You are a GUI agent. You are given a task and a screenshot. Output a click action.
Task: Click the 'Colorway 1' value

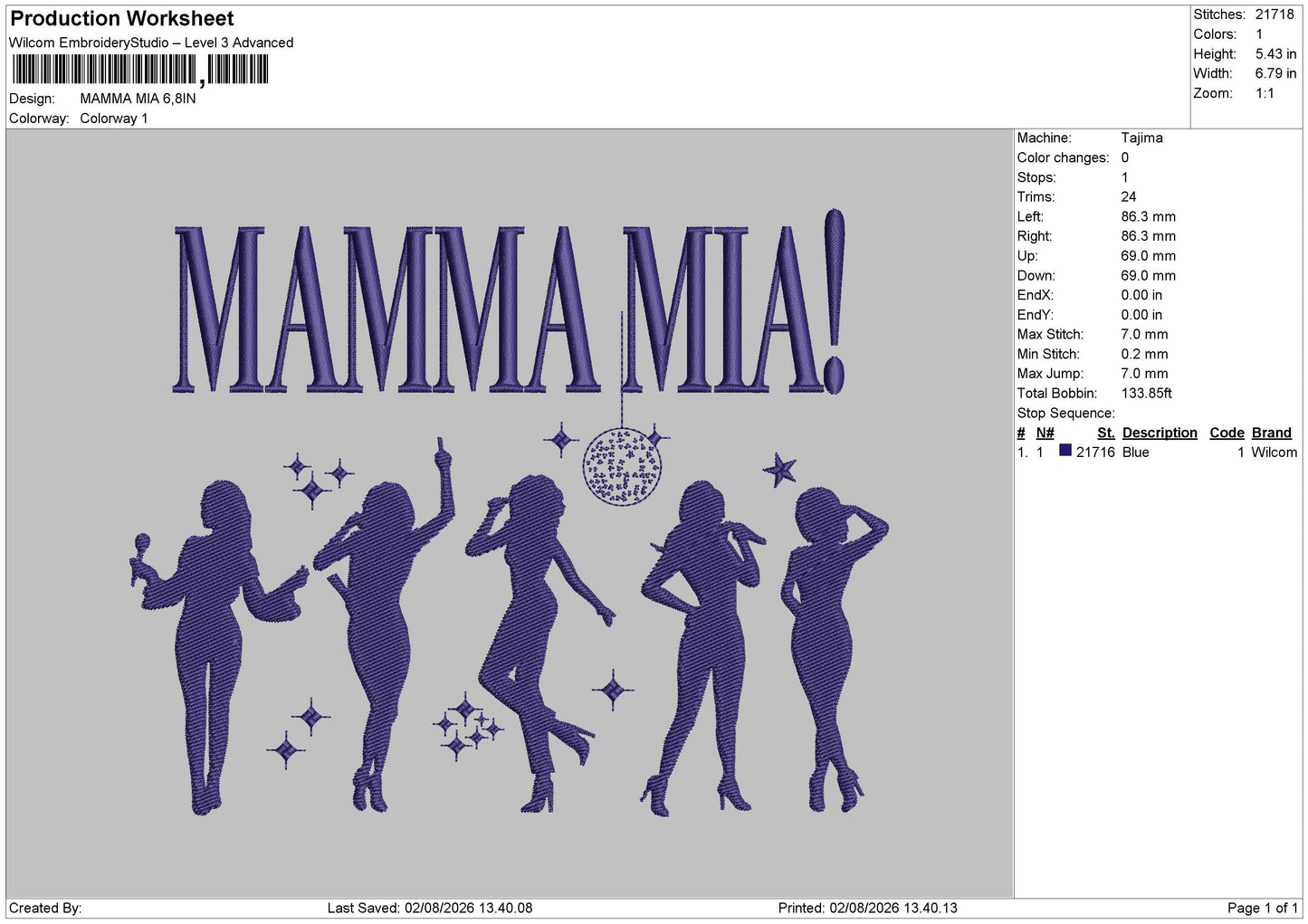(114, 119)
